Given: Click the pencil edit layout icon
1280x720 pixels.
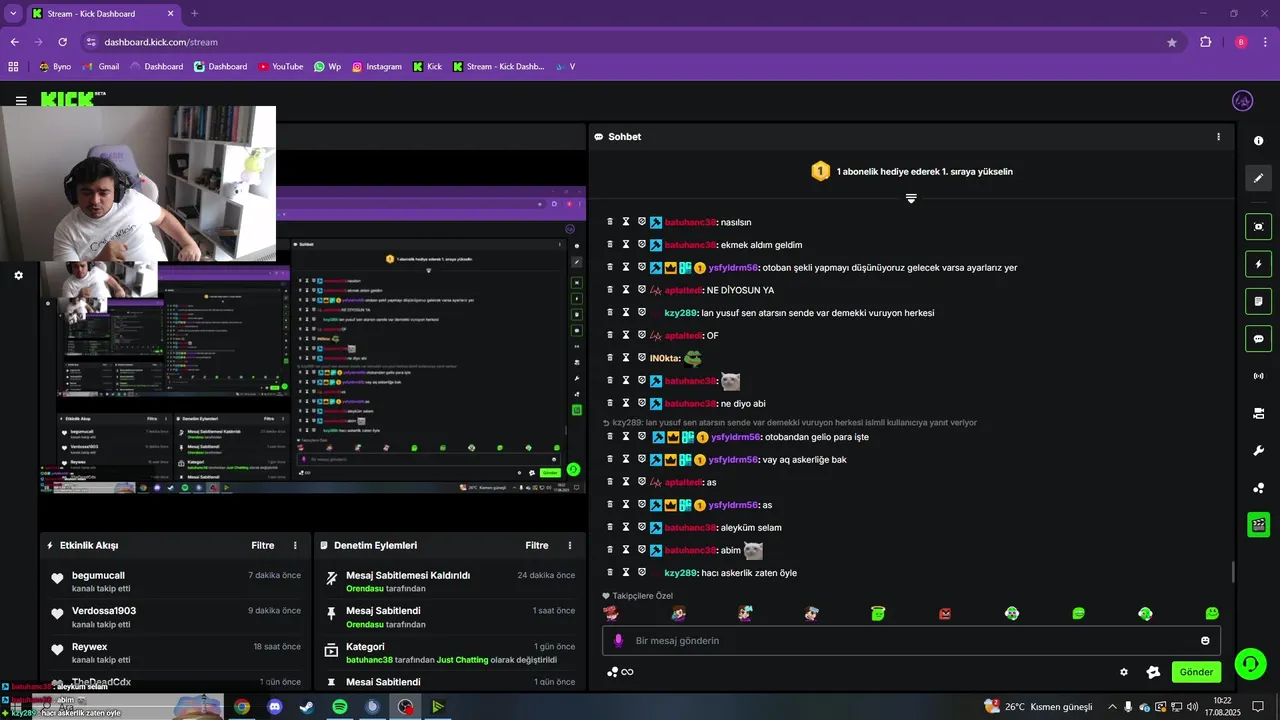Looking at the screenshot, I should click(1258, 178).
